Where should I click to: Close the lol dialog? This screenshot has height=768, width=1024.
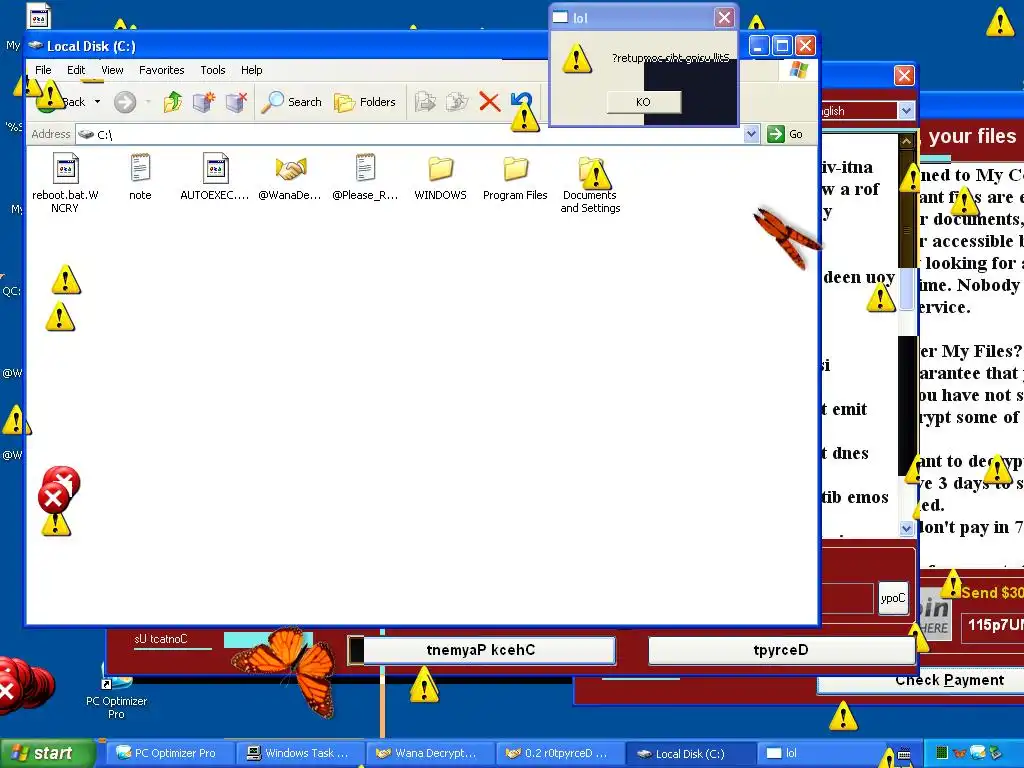click(x=724, y=18)
